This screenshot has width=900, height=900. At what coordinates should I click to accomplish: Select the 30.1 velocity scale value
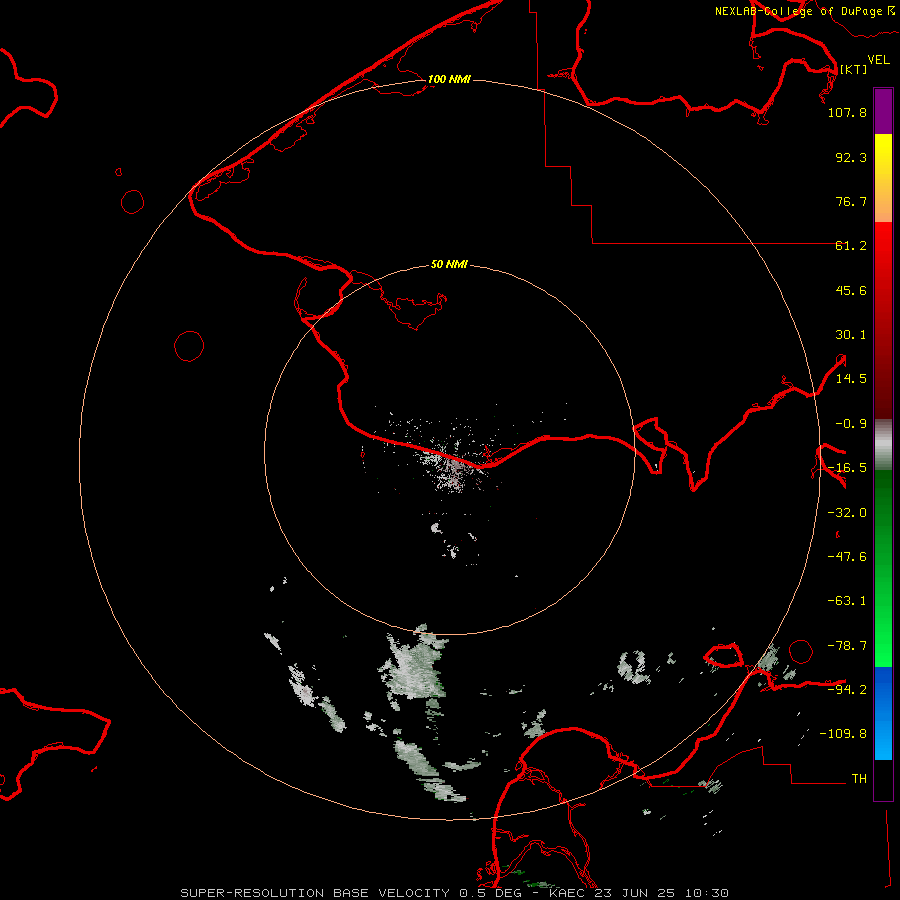[851, 335]
